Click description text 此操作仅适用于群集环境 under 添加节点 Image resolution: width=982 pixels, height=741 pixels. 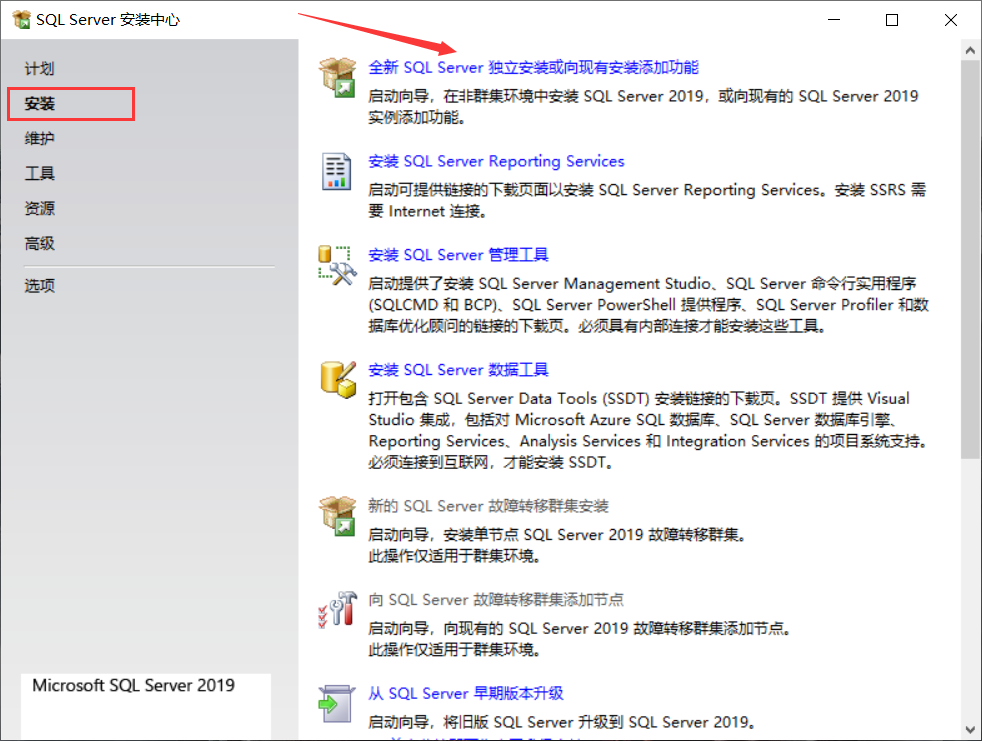pyautogui.click(x=454, y=650)
